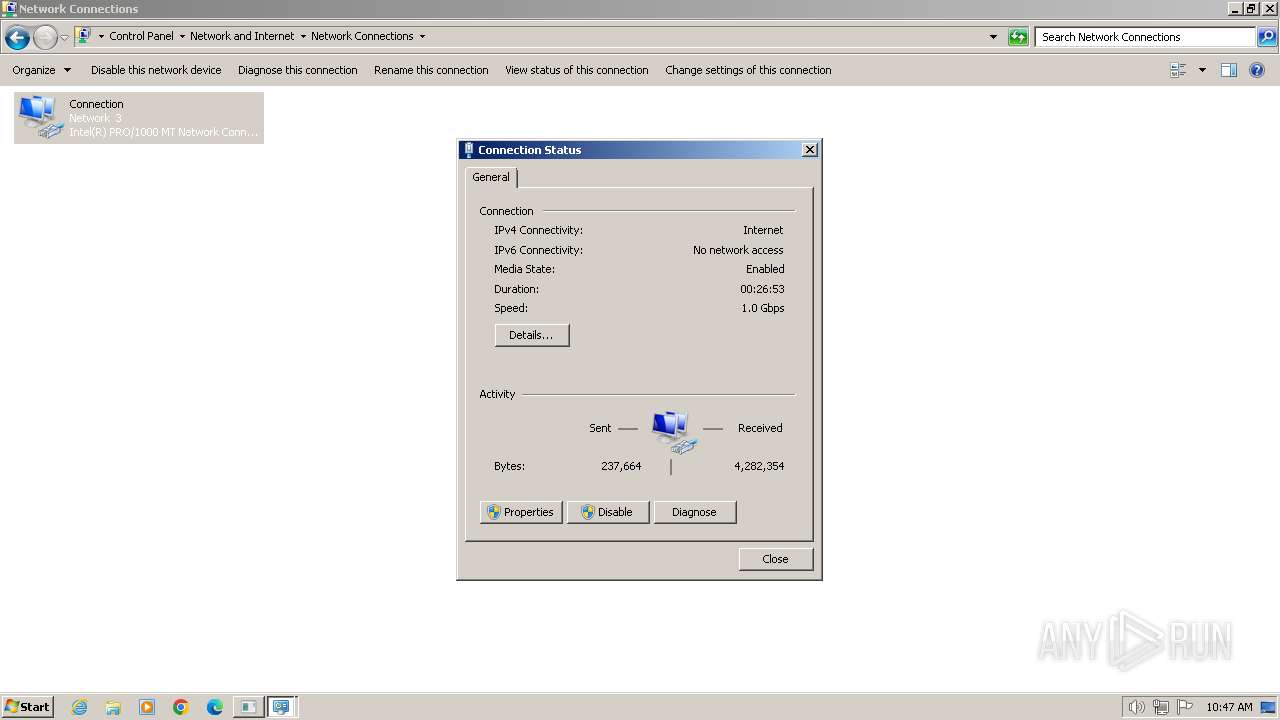Click the Disable button in dialog
The height and width of the screenshot is (720, 1280).
coord(608,512)
